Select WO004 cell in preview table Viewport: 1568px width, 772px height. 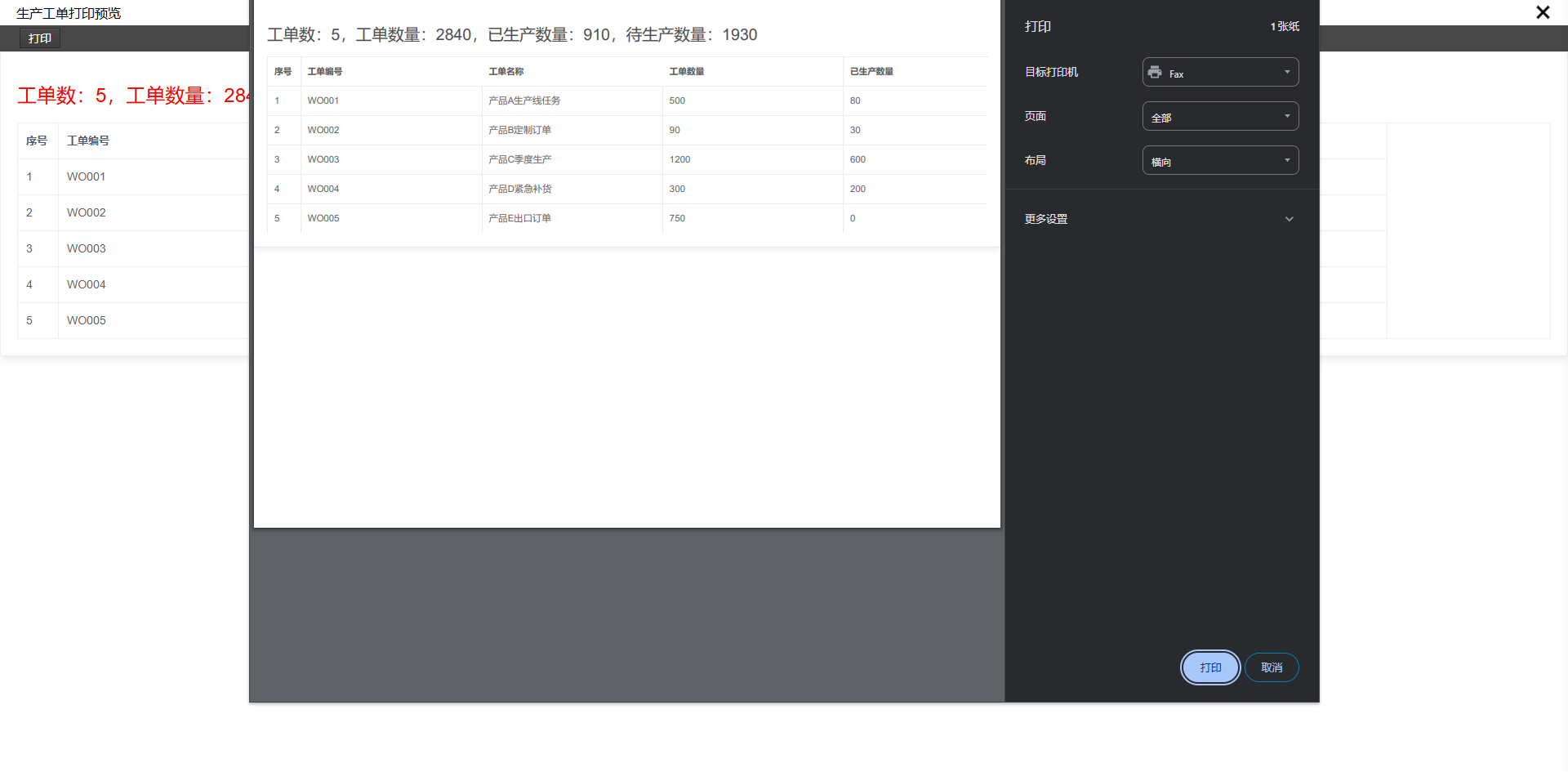click(x=323, y=189)
